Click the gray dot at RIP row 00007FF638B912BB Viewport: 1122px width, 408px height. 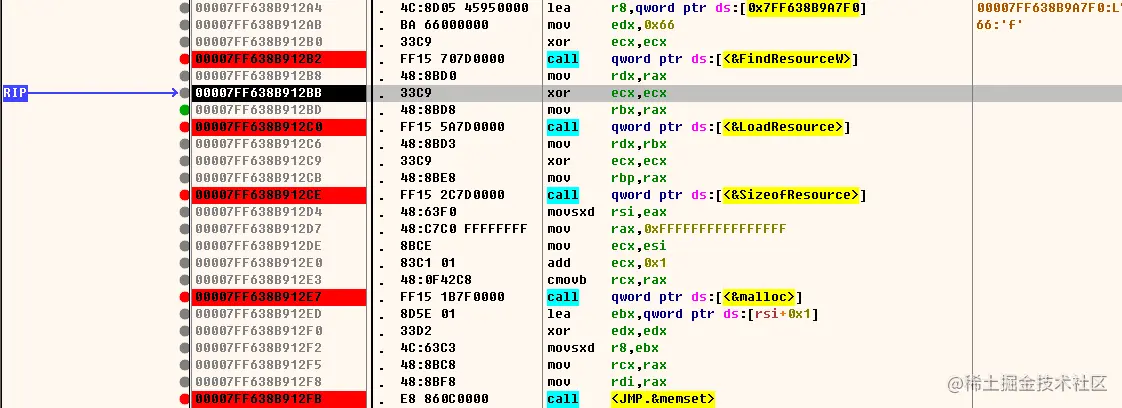coord(185,93)
